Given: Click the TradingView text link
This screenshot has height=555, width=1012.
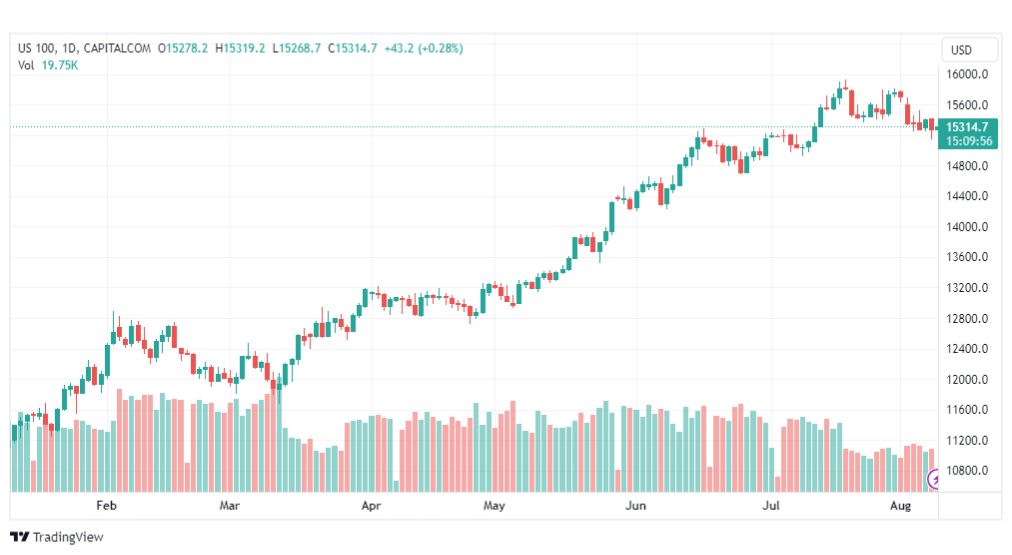Looking at the screenshot, I should tap(68, 537).
